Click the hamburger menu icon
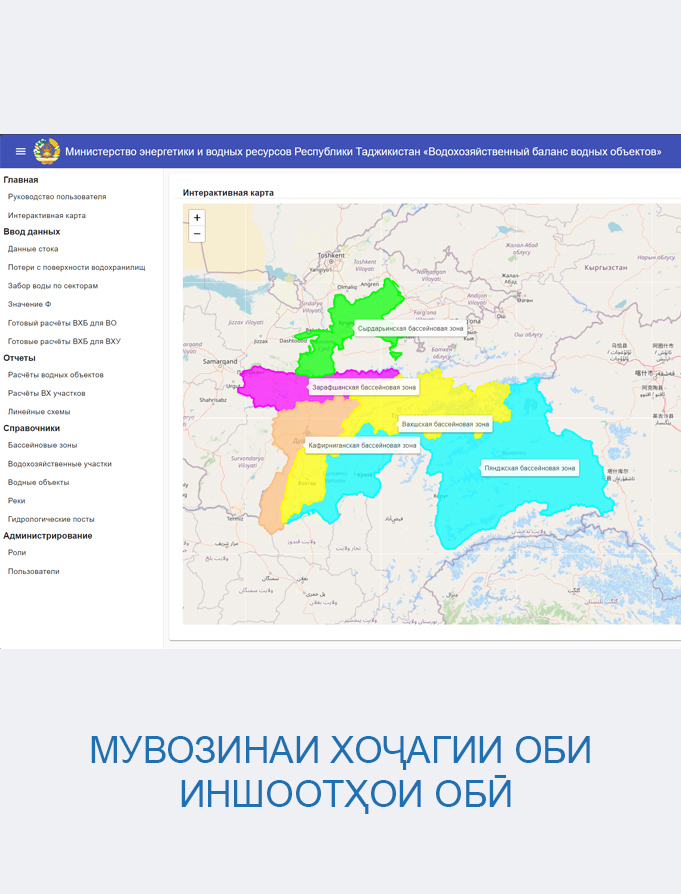The height and width of the screenshot is (894, 681). 20,152
